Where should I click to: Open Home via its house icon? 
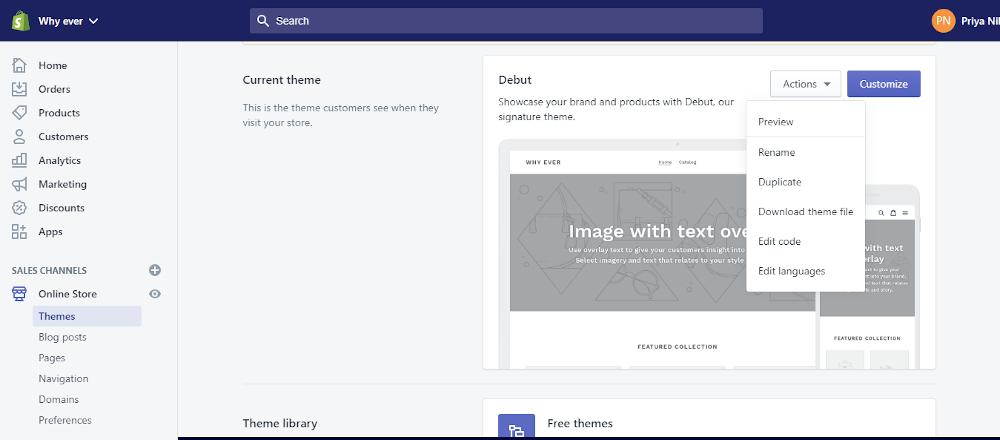(20, 65)
